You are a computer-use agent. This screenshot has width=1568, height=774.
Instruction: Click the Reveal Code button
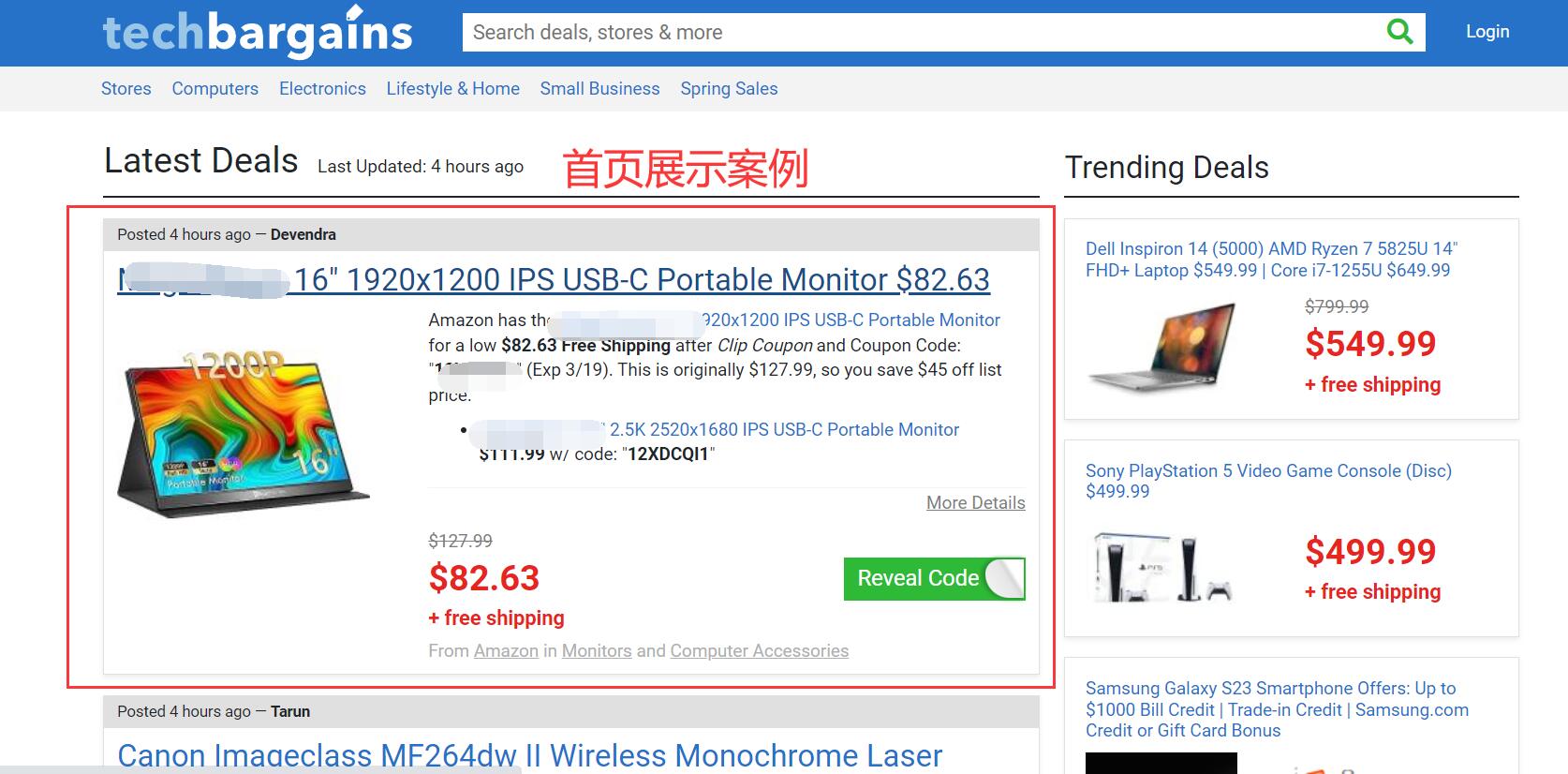pyautogui.click(x=934, y=578)
